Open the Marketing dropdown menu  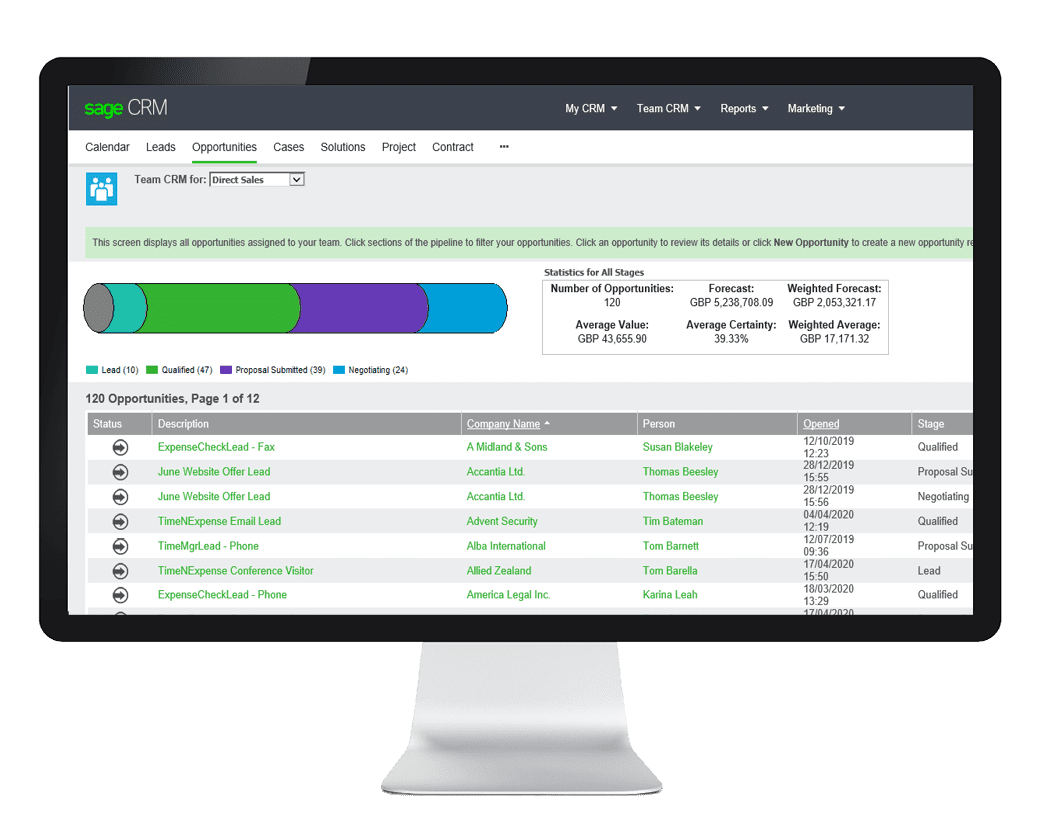click(x=816, y=108)
